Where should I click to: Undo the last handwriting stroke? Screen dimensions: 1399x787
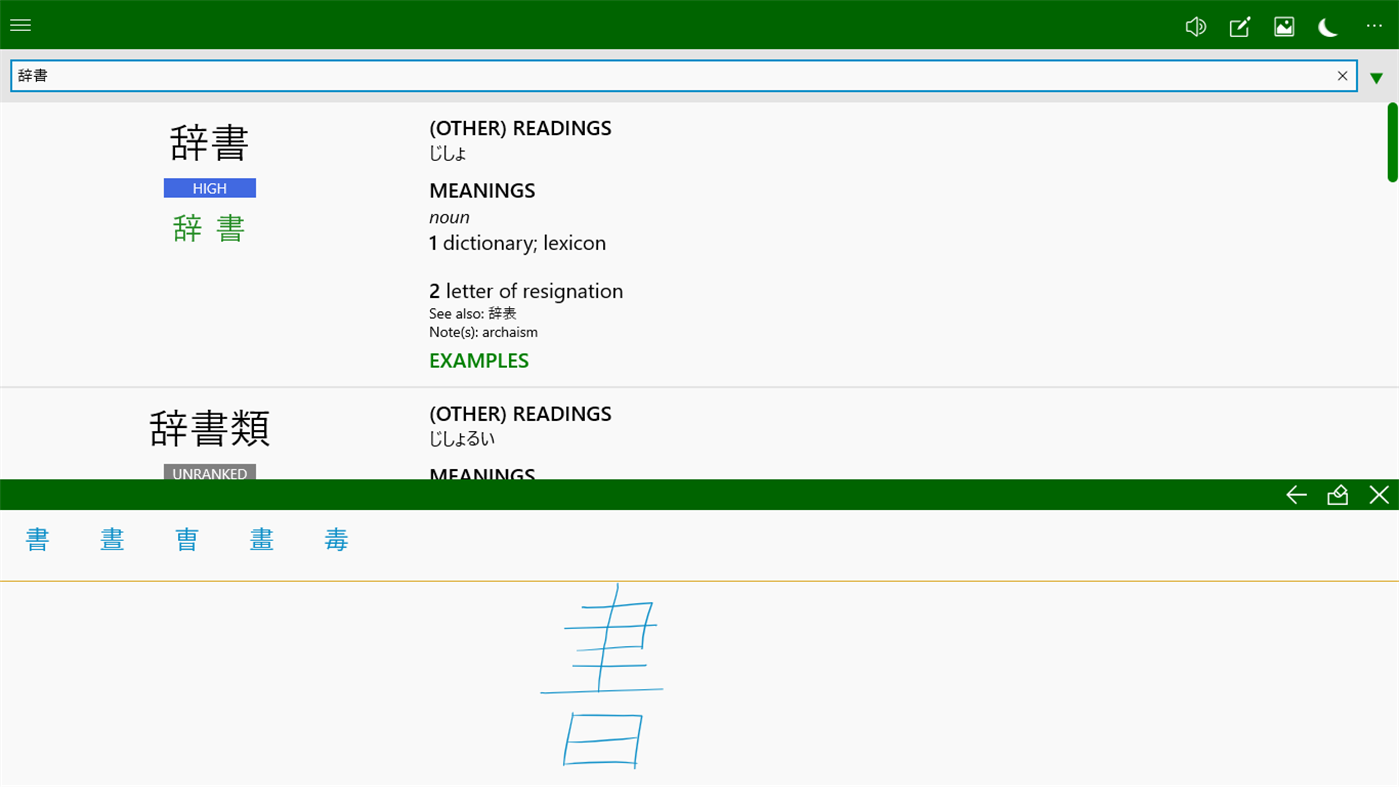pyautogui.click(x=1295, y=494)
